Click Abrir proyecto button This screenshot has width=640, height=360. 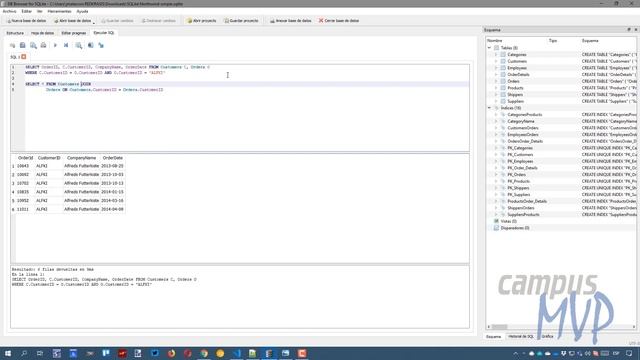(x=202, y=20)
